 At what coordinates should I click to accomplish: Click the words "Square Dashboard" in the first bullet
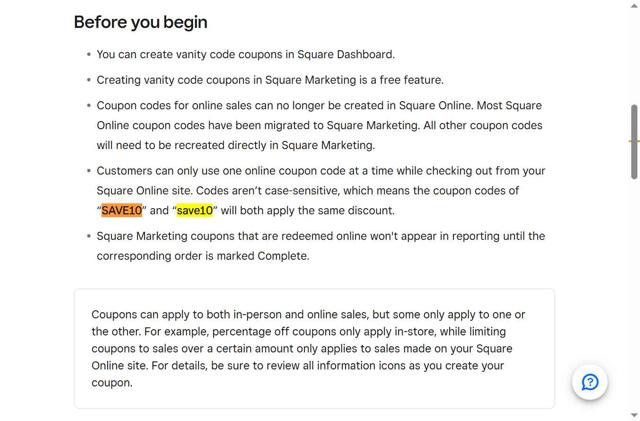tap(349, 54)
